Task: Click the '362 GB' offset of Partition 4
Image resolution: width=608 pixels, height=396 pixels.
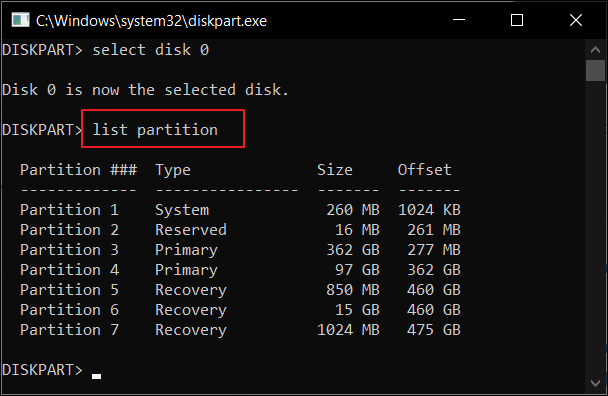Action: [434, 270]
